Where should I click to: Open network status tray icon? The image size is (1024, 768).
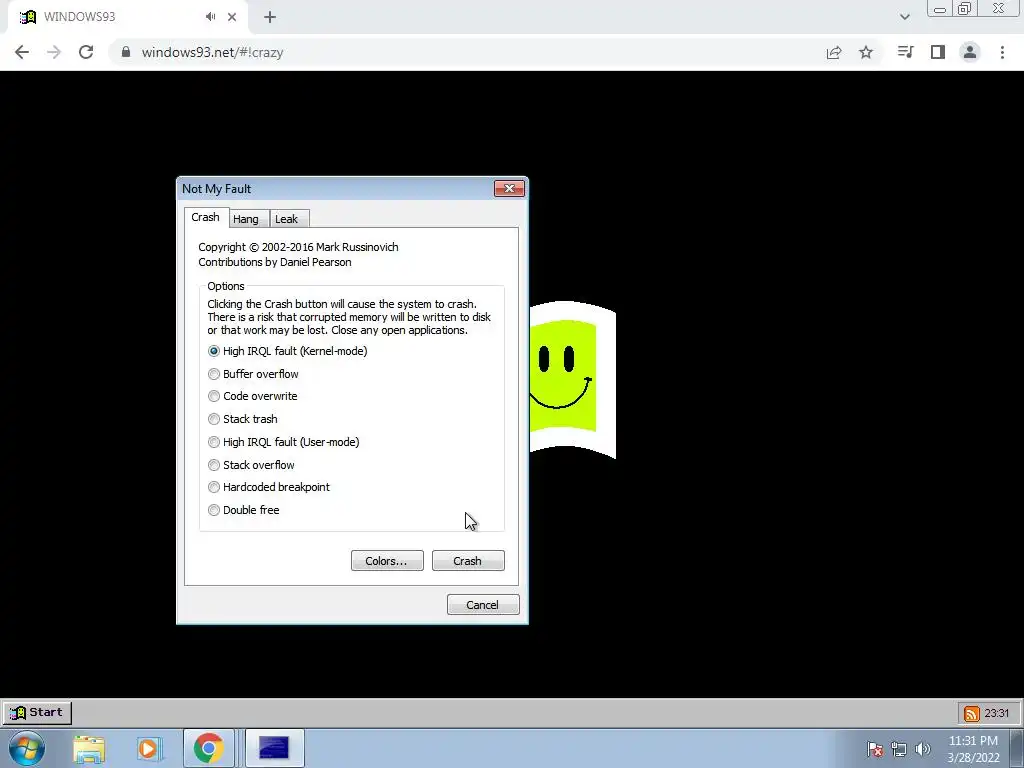click(x=899, y=749)
